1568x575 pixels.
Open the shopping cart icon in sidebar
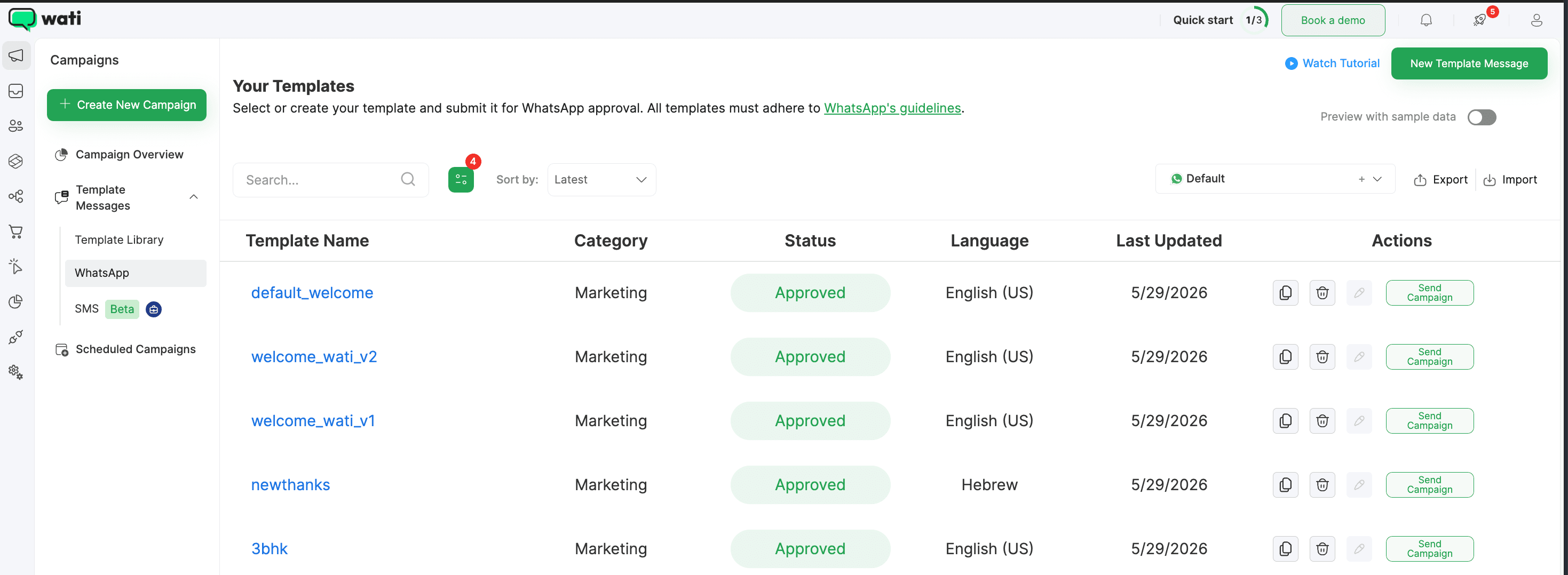point(17,232)
